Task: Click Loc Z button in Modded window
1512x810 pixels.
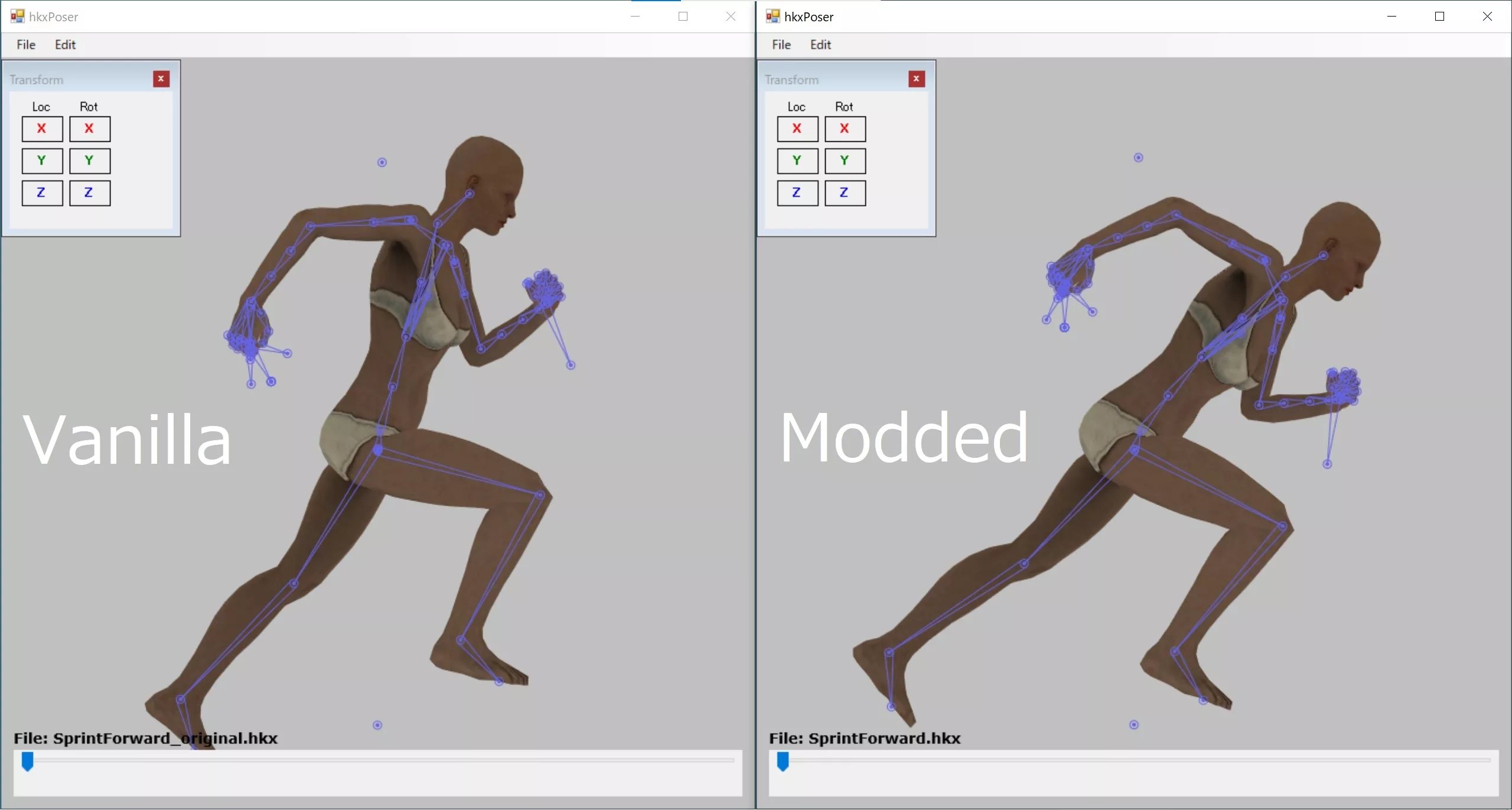Action: pos(797,193)
